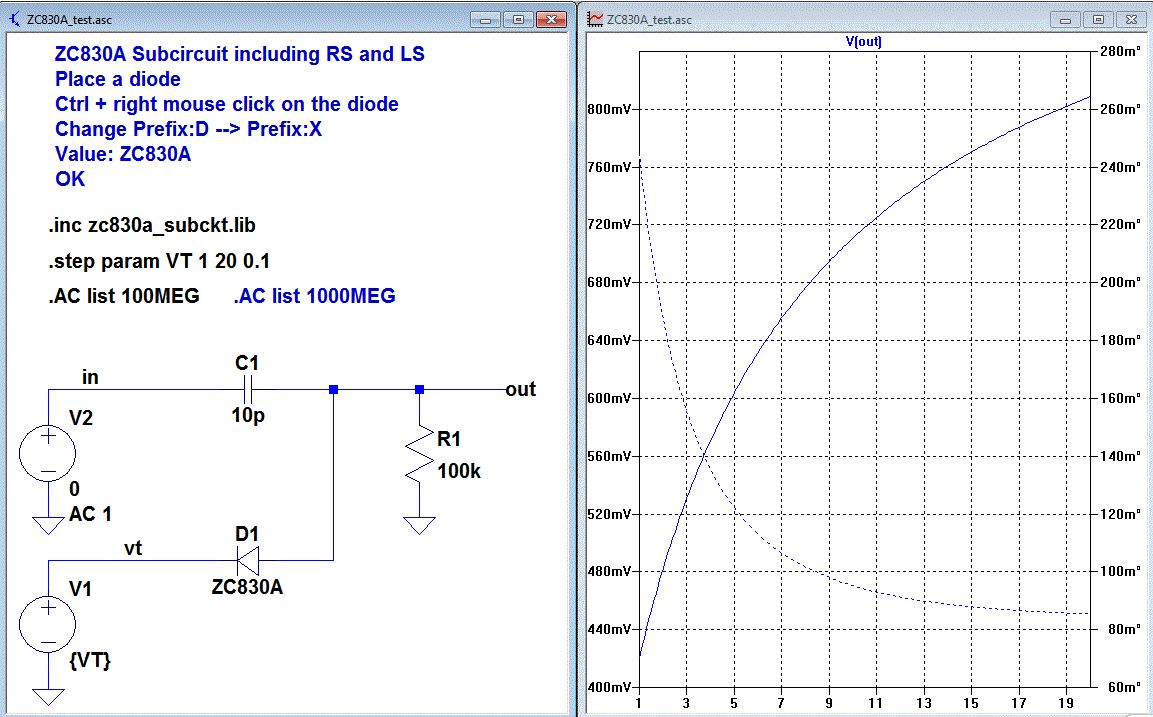Click the 10p value of capacitor C1

(x=247, y=416)
